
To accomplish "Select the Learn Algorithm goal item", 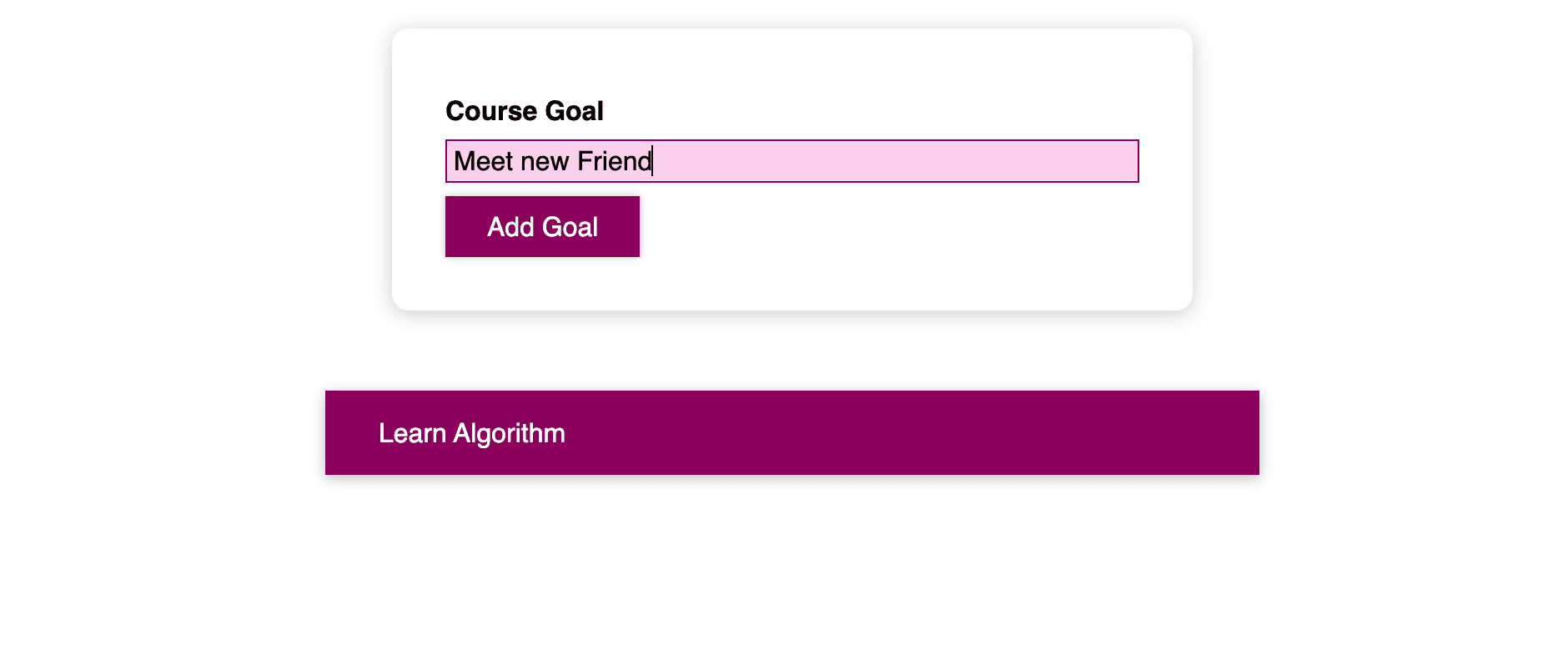I will pyautogui.click(x=792, y=432).
